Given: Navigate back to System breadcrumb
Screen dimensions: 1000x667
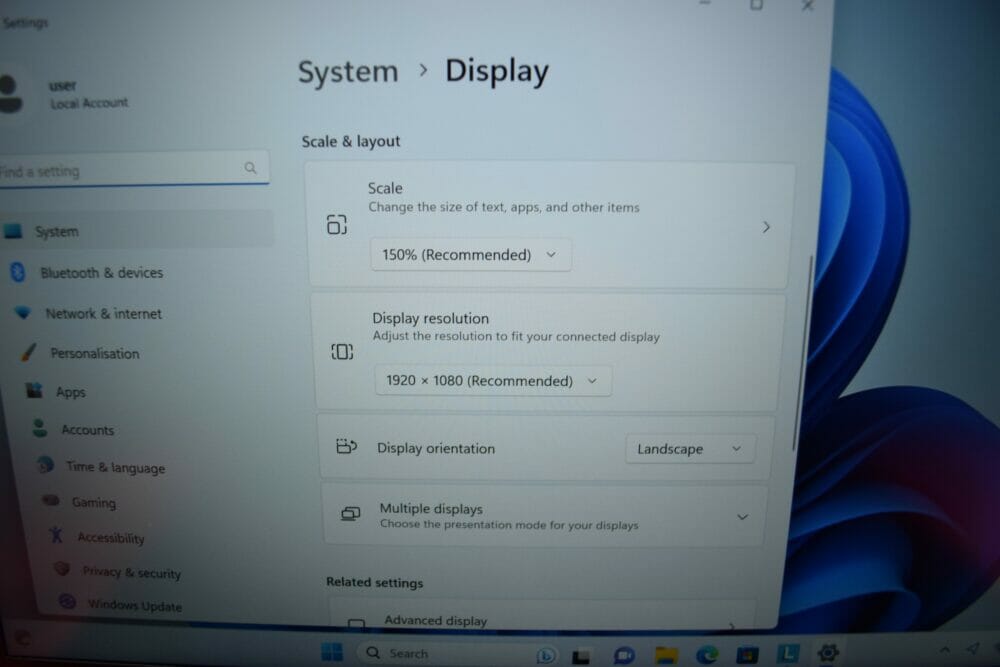Looking at the screenshot, I should pyautogui.click(x=348, y=71).
